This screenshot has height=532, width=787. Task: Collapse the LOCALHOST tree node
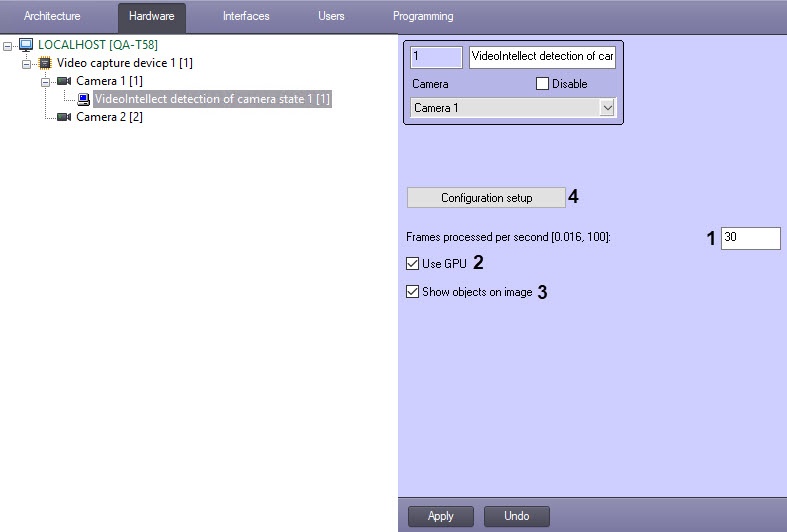(x=8, y=46)
